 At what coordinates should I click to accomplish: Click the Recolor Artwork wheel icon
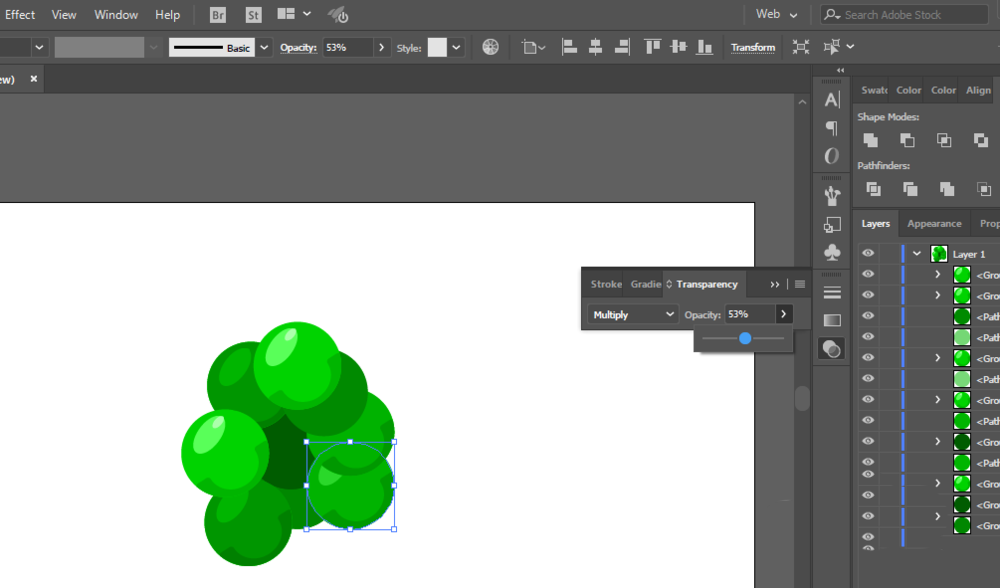click(490, 47)
